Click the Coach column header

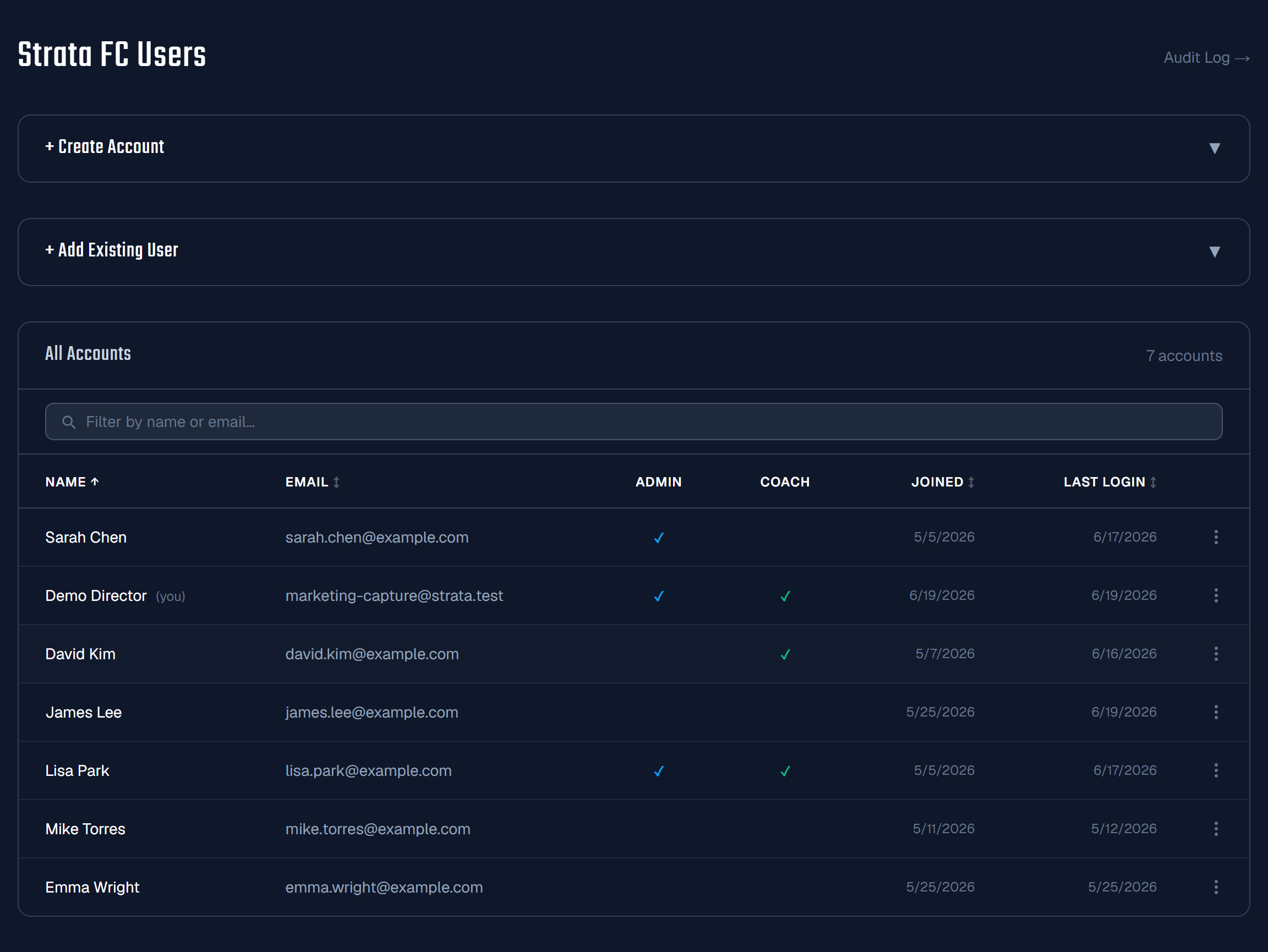(785, 482)
